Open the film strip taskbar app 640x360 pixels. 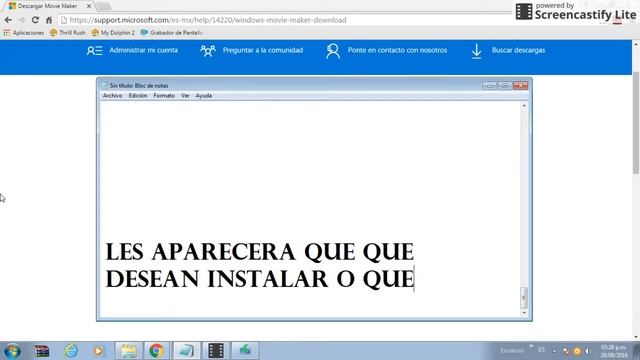click(216, 351)
